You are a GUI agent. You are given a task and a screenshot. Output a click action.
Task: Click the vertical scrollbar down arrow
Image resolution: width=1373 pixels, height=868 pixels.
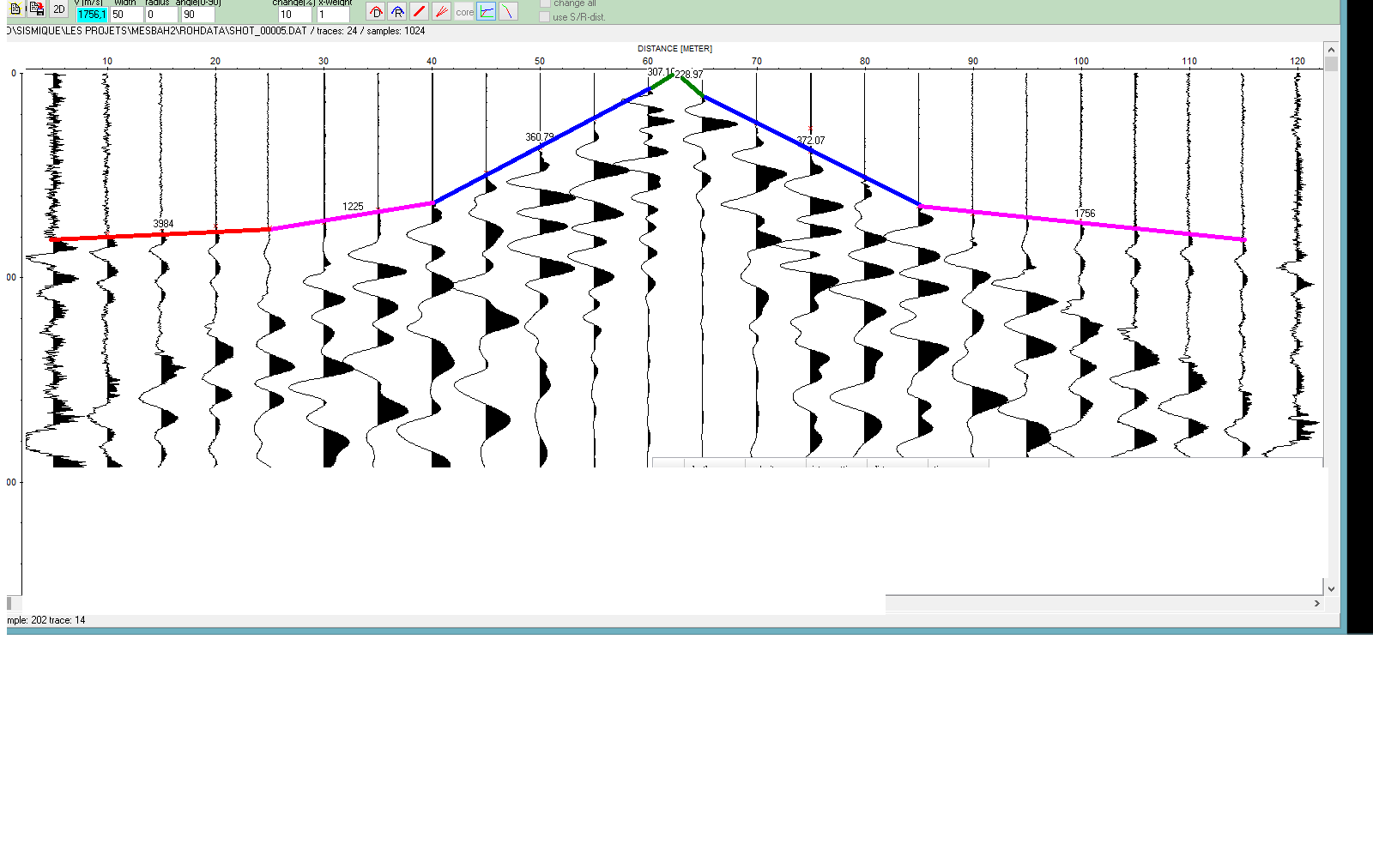tap(1331, 588)
